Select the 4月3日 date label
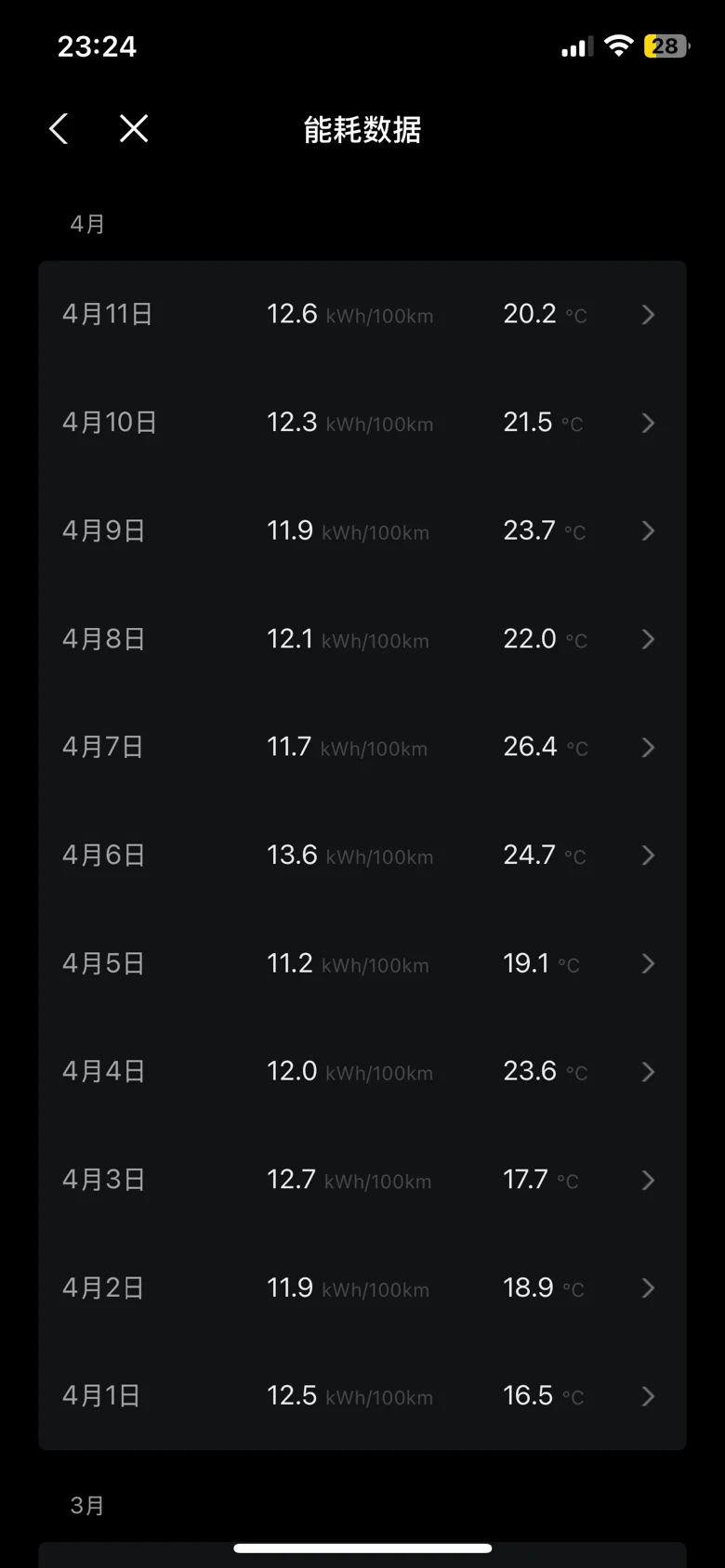725x1568 pixels. click(x=103, y=1180)
